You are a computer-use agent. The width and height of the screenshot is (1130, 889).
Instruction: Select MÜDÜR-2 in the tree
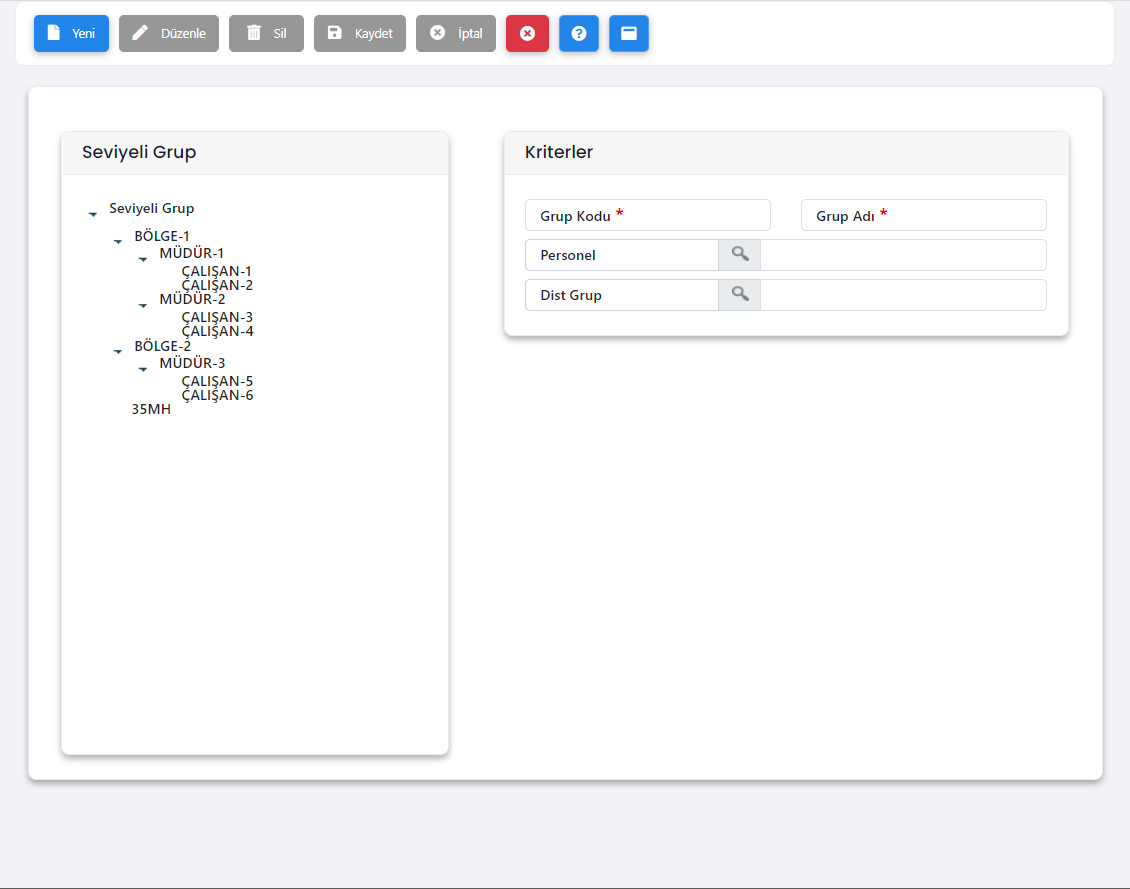(x=192, y=299)
